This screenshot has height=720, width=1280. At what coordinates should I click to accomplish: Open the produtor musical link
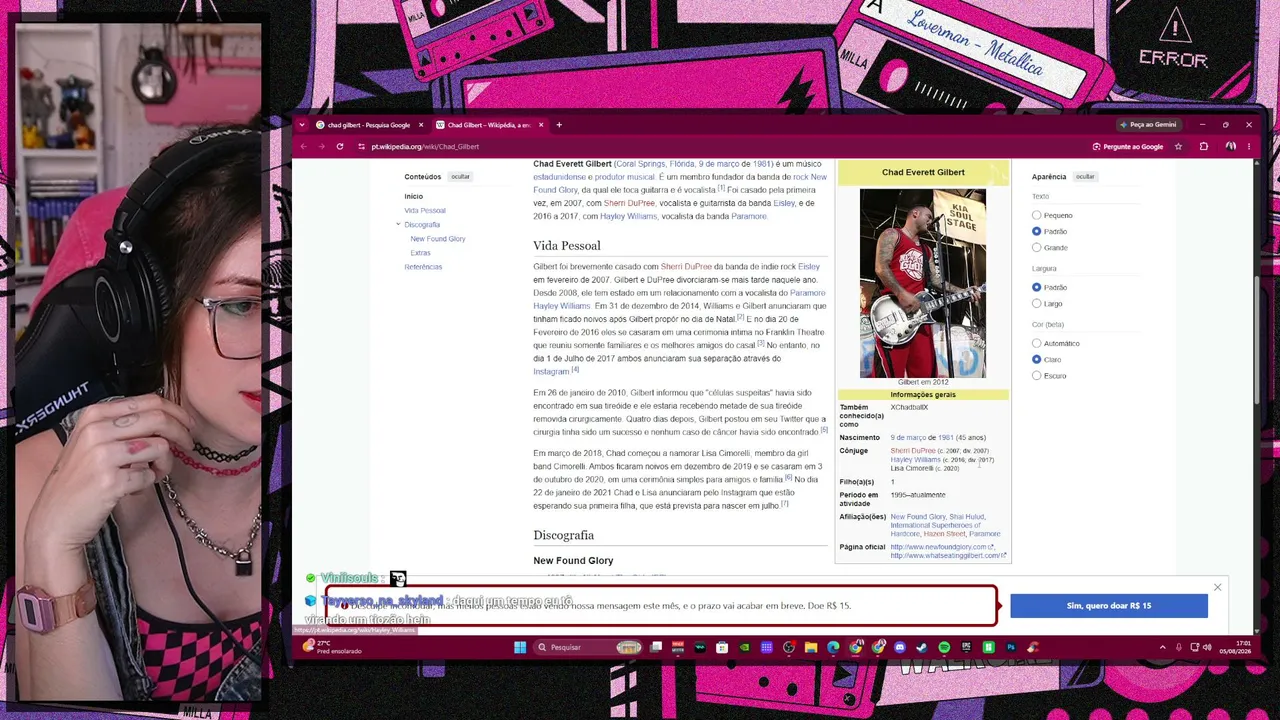coord(624,177)
